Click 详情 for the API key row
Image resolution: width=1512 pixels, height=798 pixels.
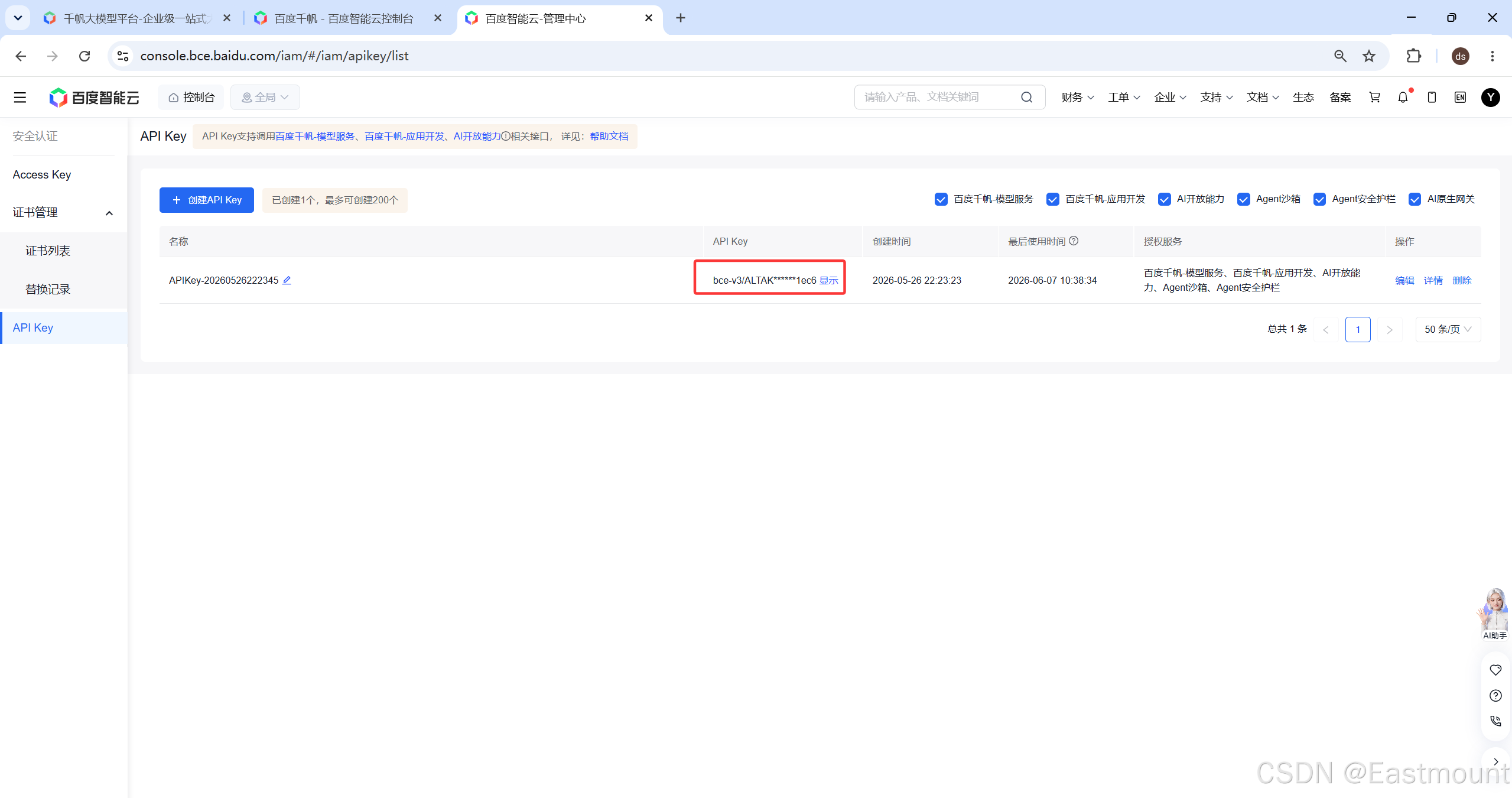[1433, 281]
